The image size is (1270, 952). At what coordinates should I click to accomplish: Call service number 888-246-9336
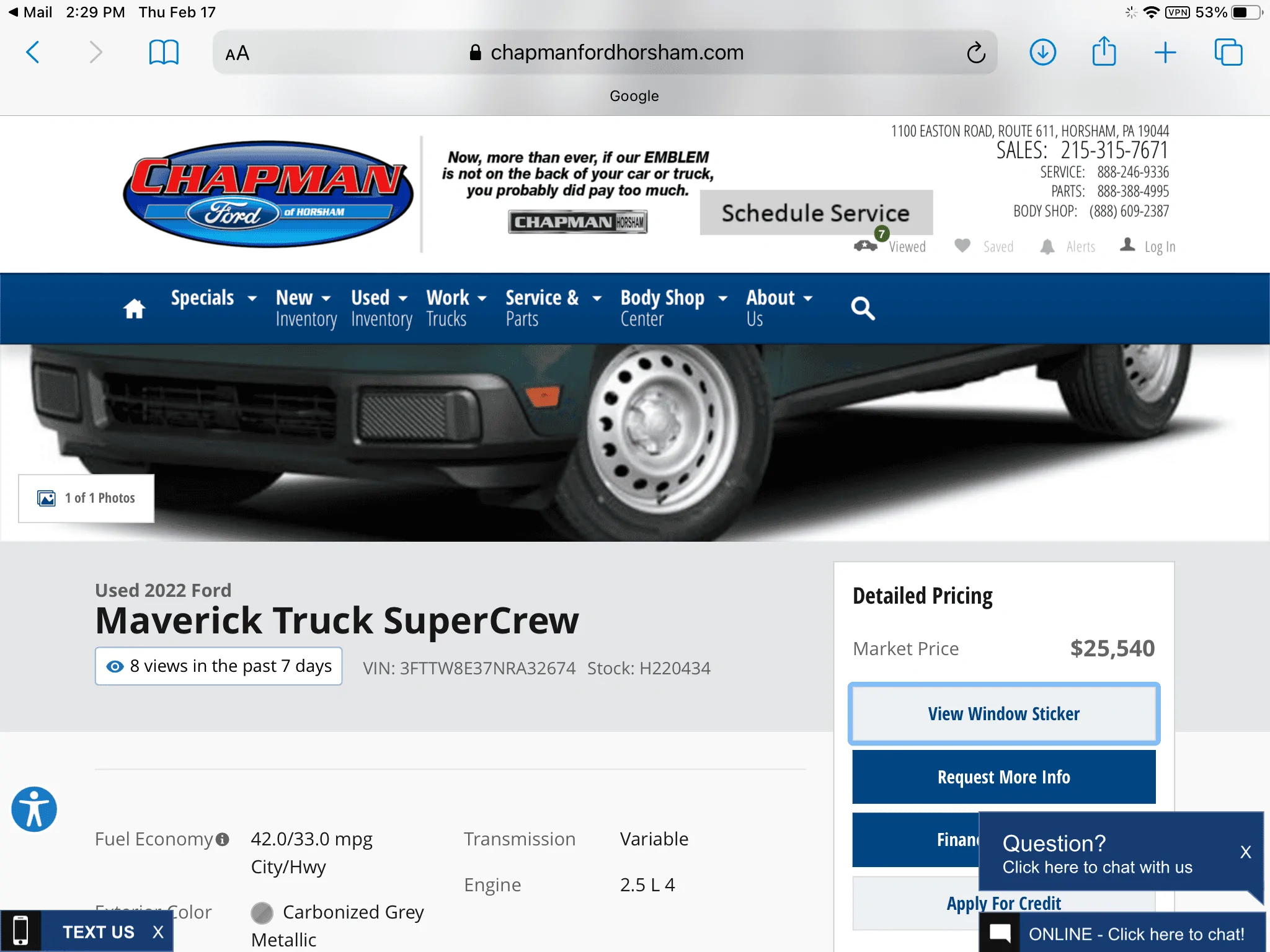click(1132, 172)
